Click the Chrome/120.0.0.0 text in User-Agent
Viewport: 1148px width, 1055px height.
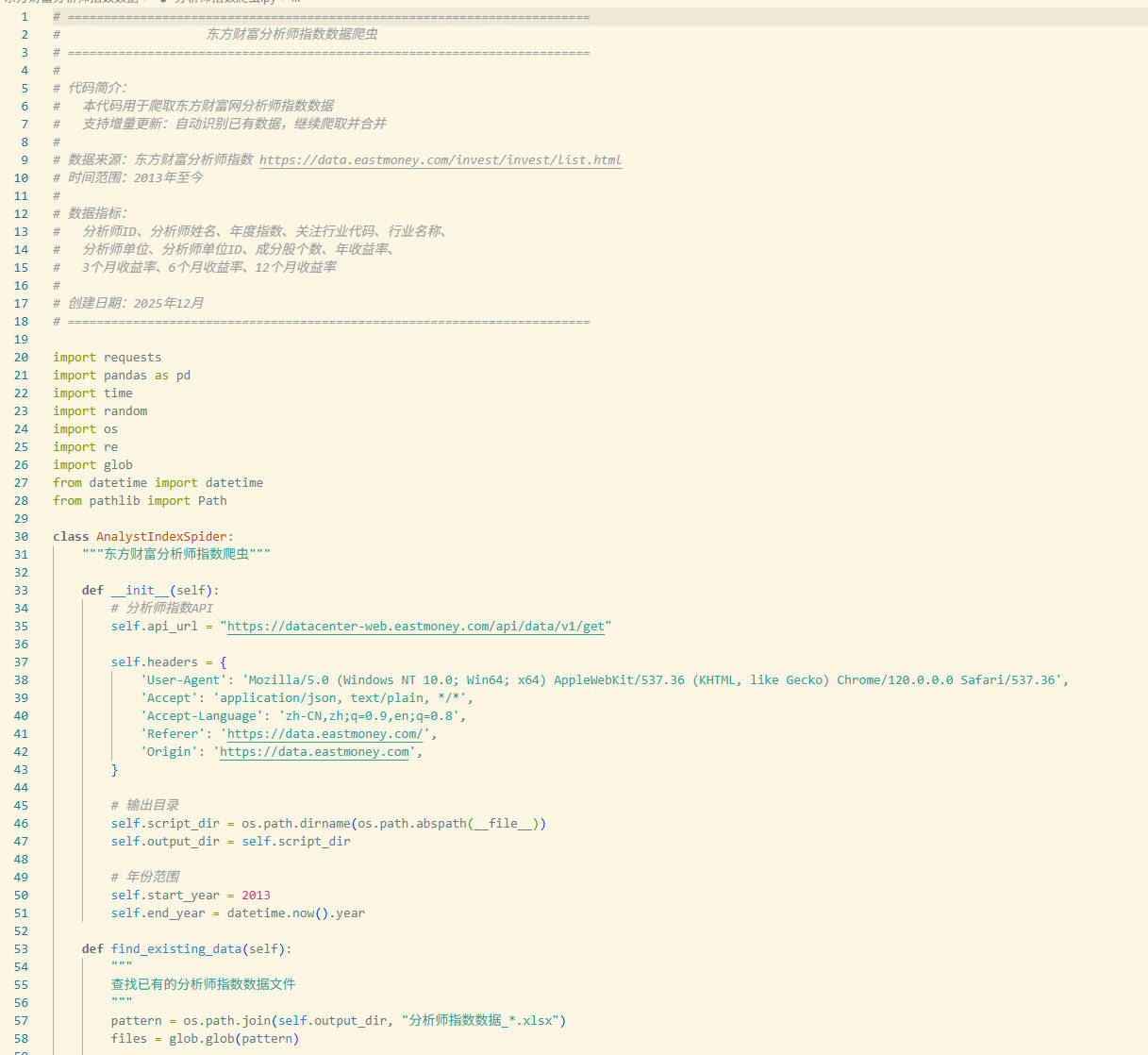click(895, 679)
